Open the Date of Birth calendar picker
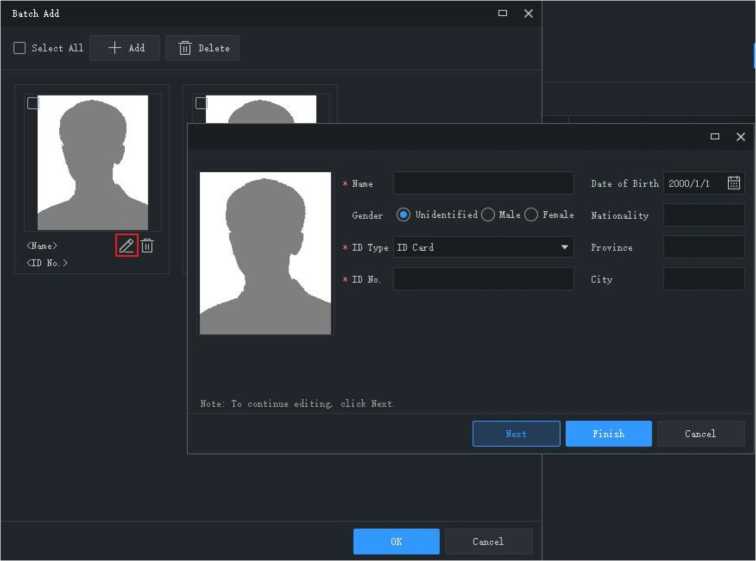Image resolution: width=756 pixels, height=561 pixels. 734,183
